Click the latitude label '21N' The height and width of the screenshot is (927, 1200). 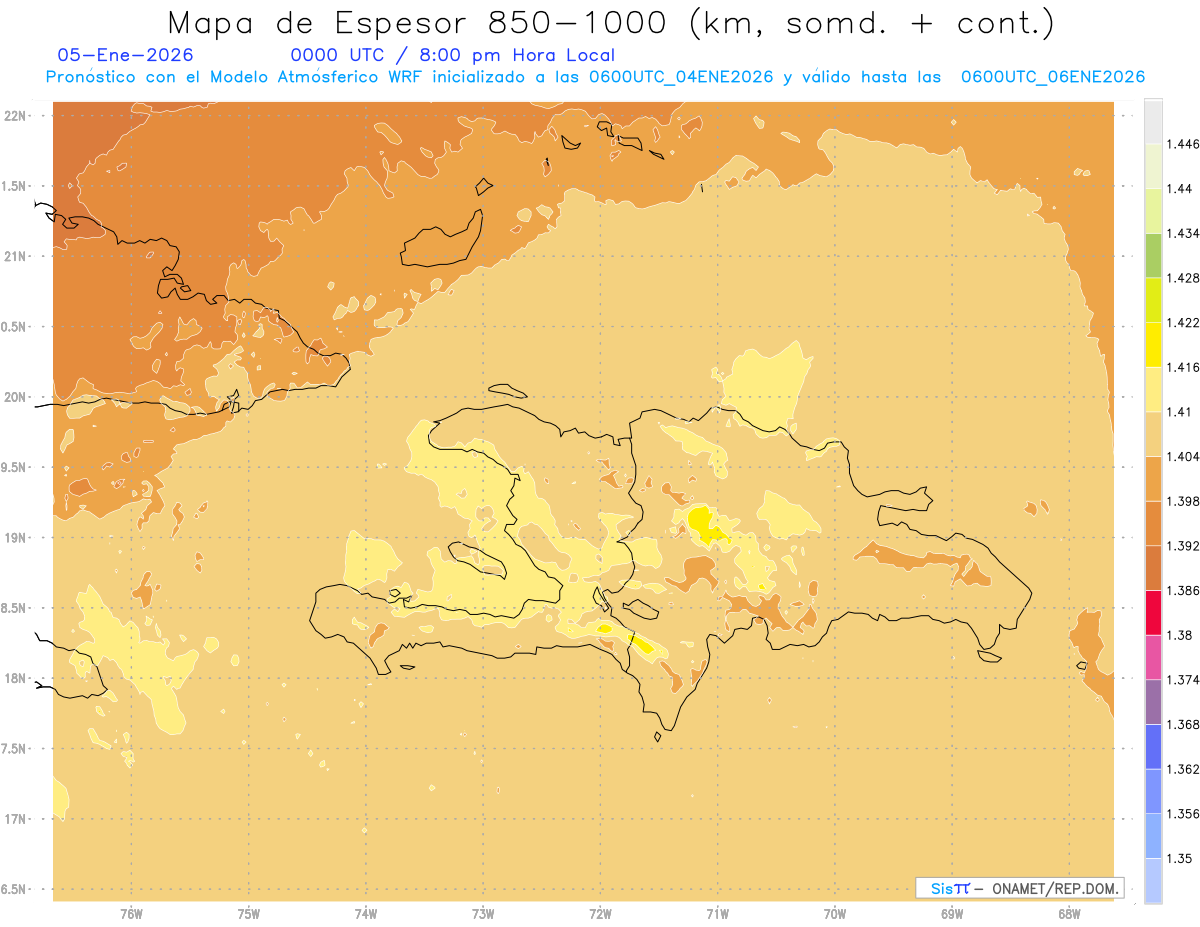coord(16,256)
